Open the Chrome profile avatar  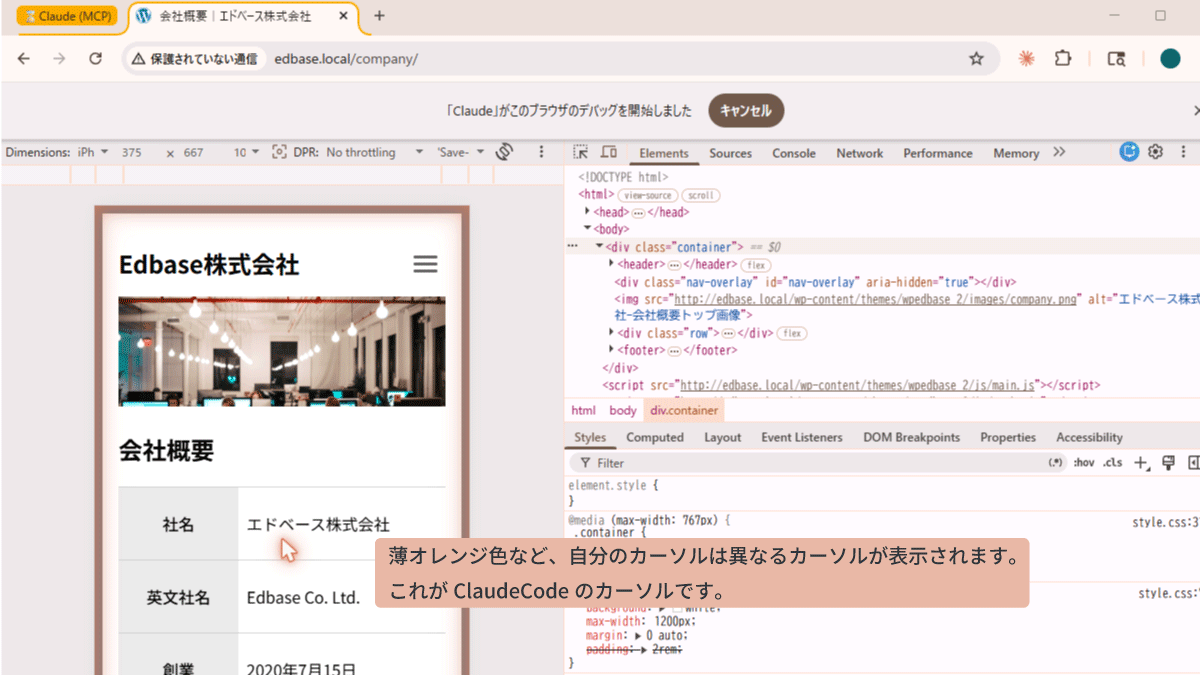point(1170,59)
